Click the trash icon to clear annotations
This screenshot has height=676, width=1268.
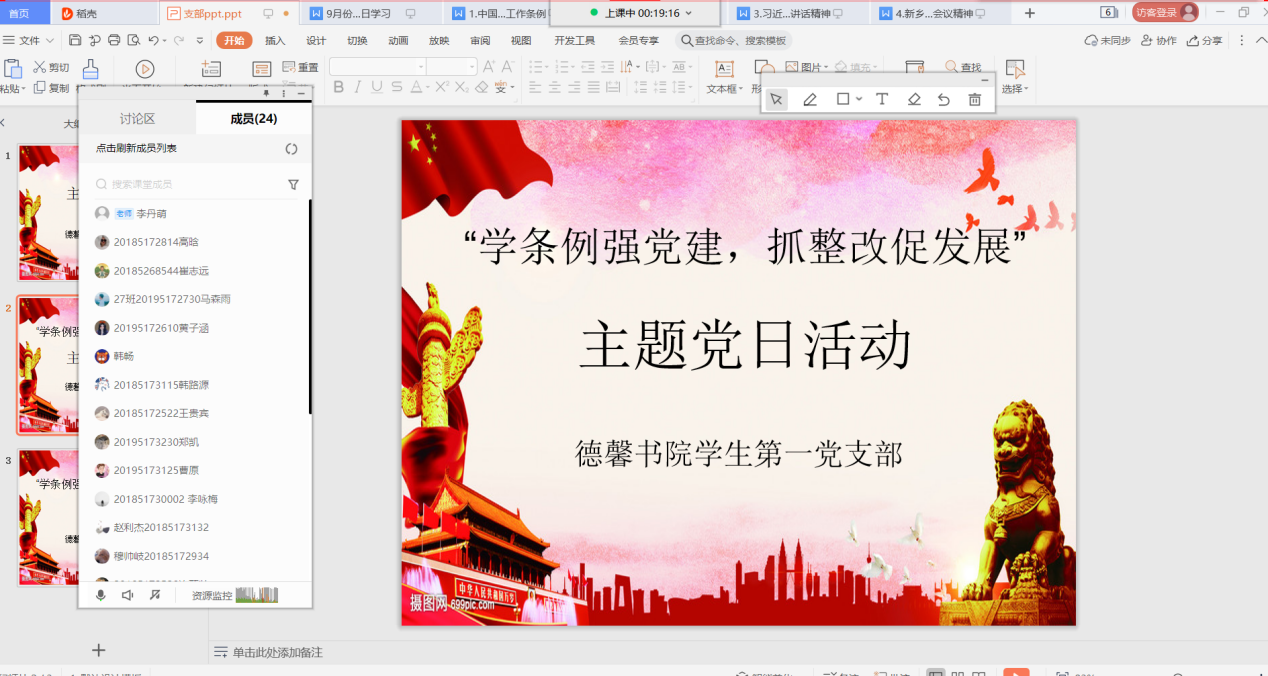click(975, 100)
